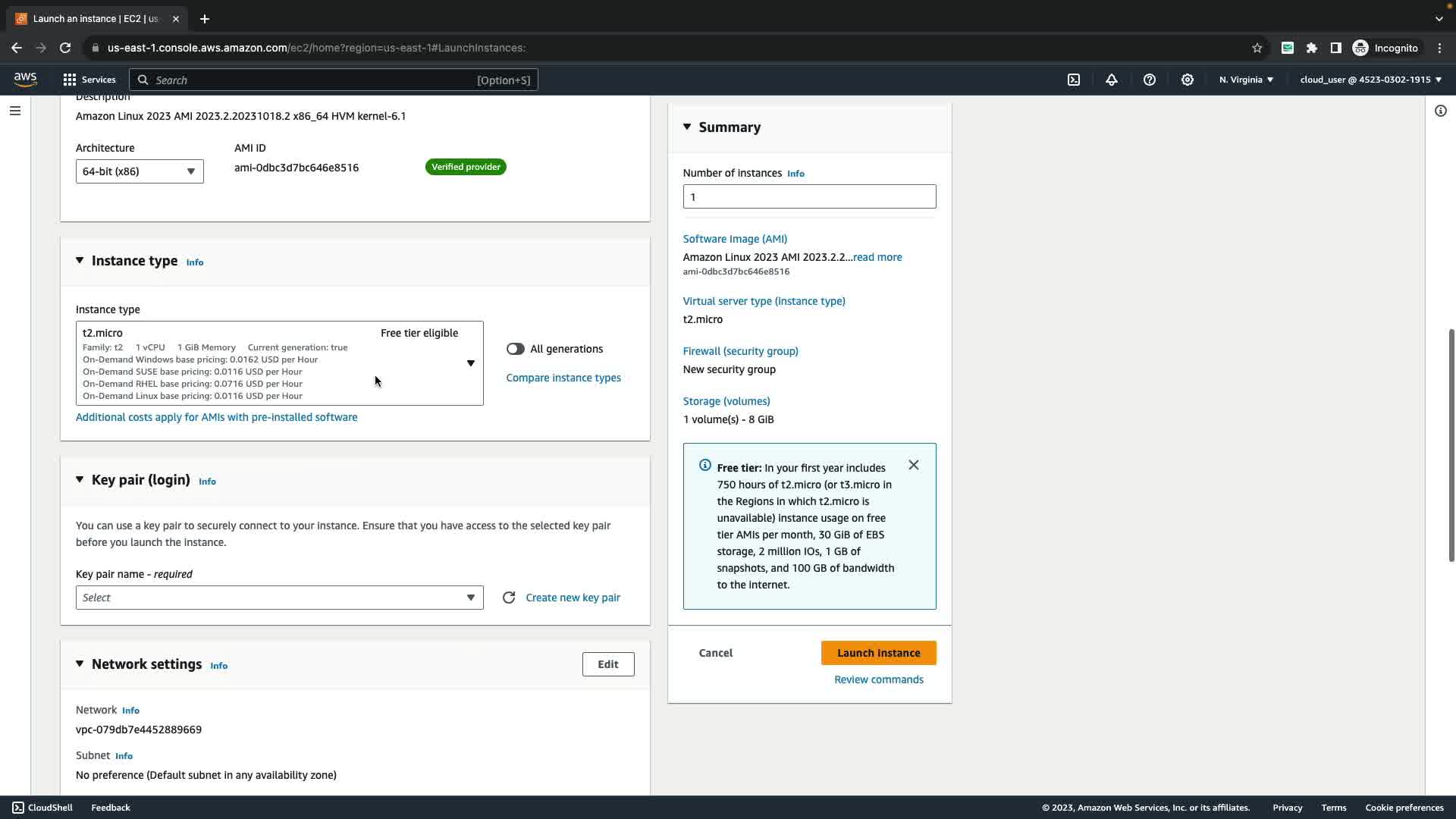Refresh the key pair list
This screenshot has height=819, width=1456.
pyautogui.click(x=509, y=598)
